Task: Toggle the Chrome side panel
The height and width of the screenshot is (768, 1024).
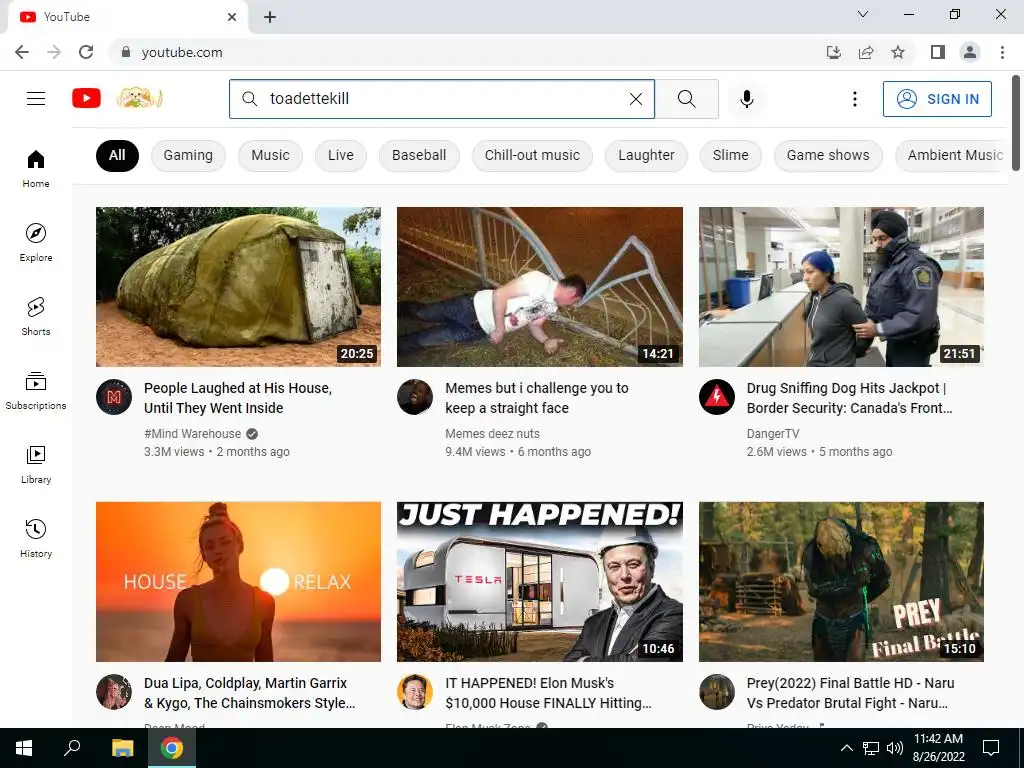Action: [x=938, y=52]
